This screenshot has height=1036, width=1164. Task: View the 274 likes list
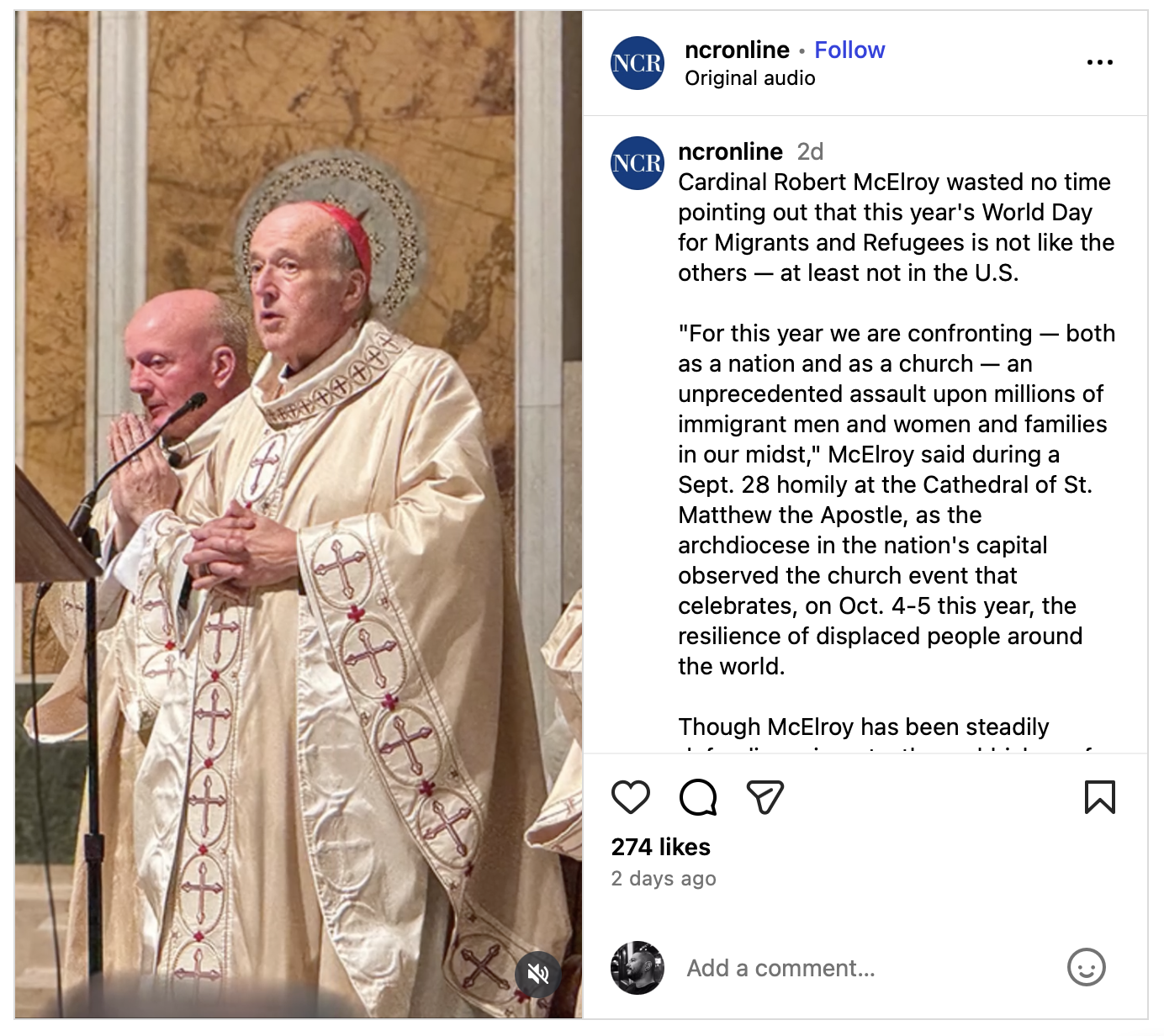[661, 847]
